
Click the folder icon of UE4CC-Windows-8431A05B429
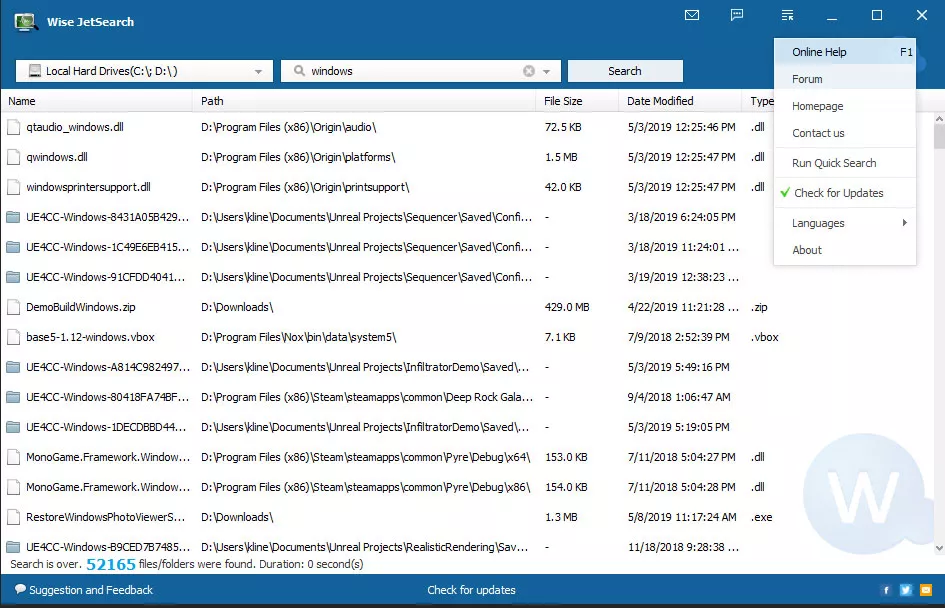(13, 217)
